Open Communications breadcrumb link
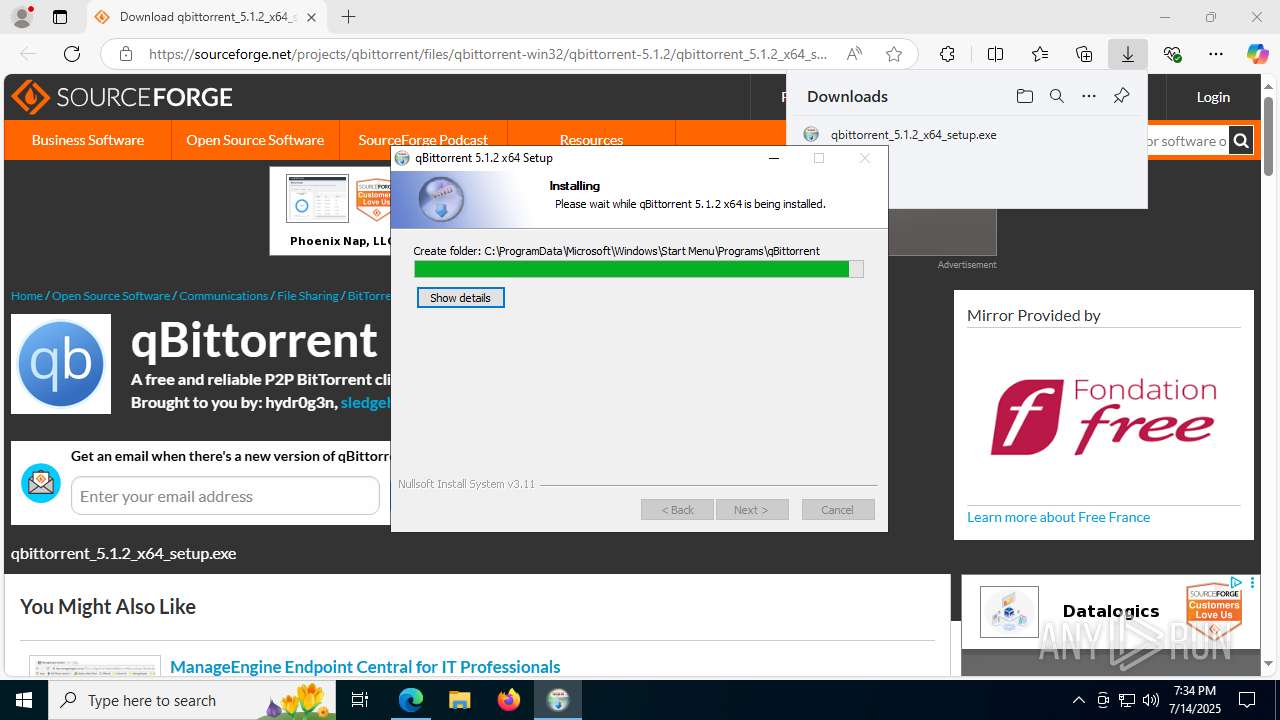 (224, 296)
